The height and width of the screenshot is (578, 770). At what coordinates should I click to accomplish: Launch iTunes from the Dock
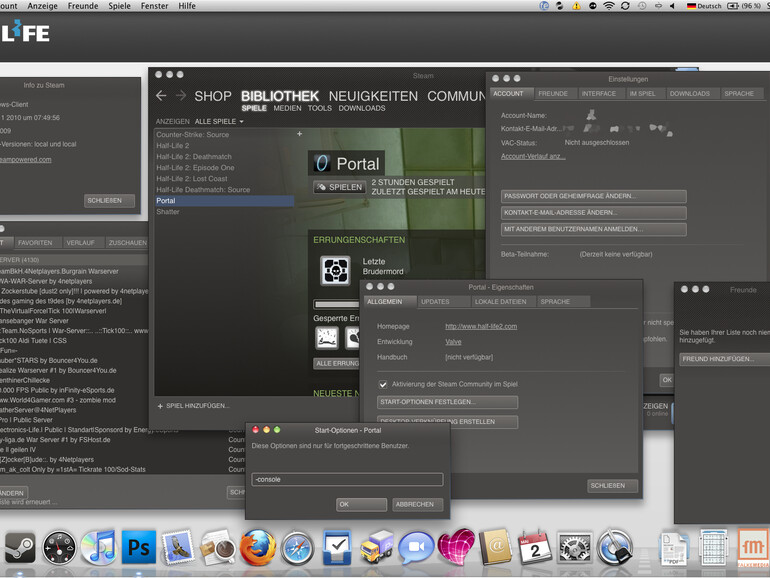[98, 548]
